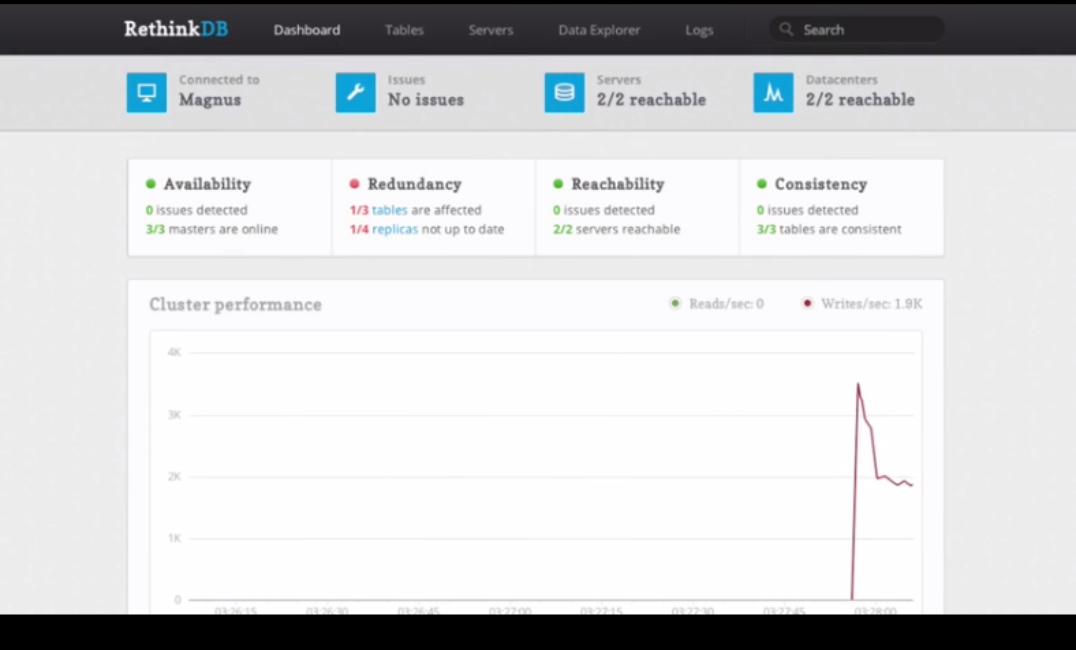This screenshot has width=1076, height=650.
Task: Click the wrench Issues icon
Action: click(355, 92)
